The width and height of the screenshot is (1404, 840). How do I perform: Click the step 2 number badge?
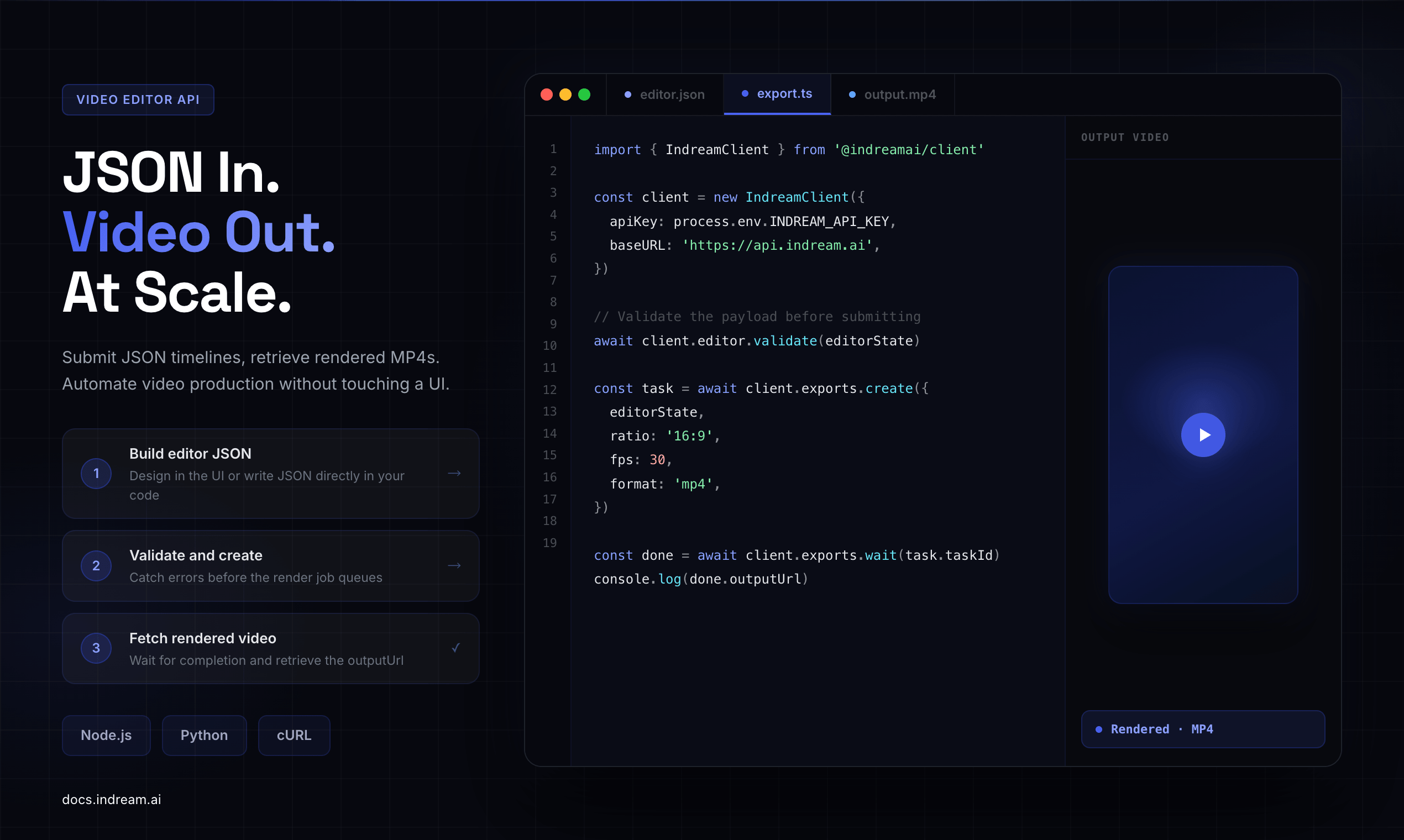point(96,565)
